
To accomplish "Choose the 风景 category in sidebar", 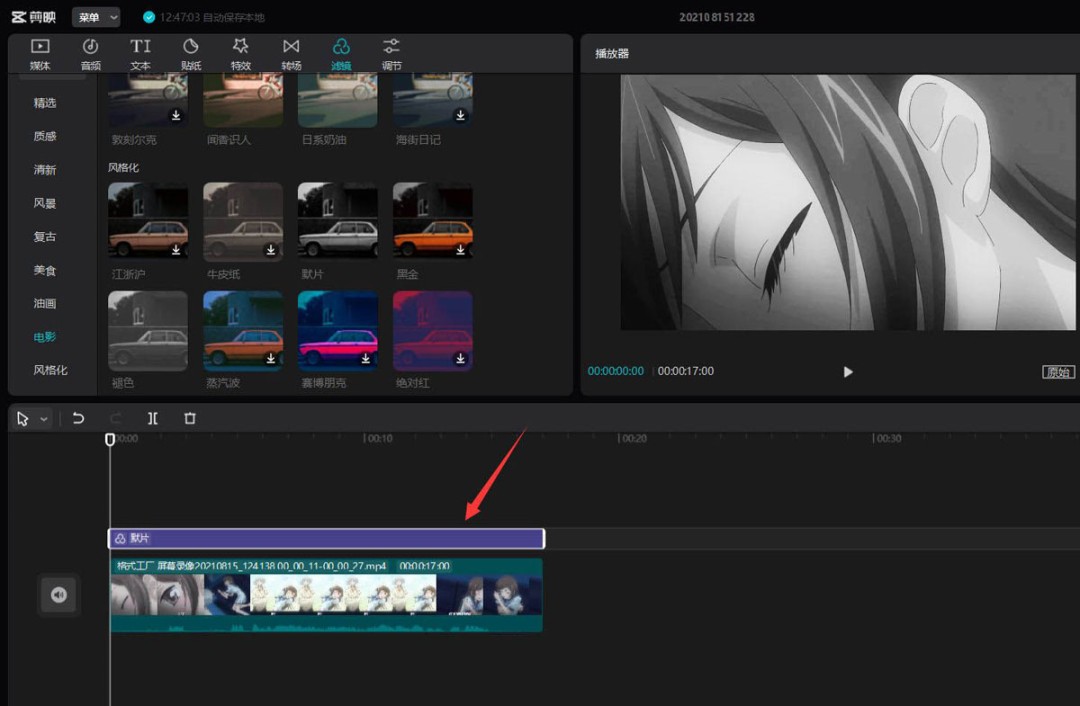I will 45,203.
